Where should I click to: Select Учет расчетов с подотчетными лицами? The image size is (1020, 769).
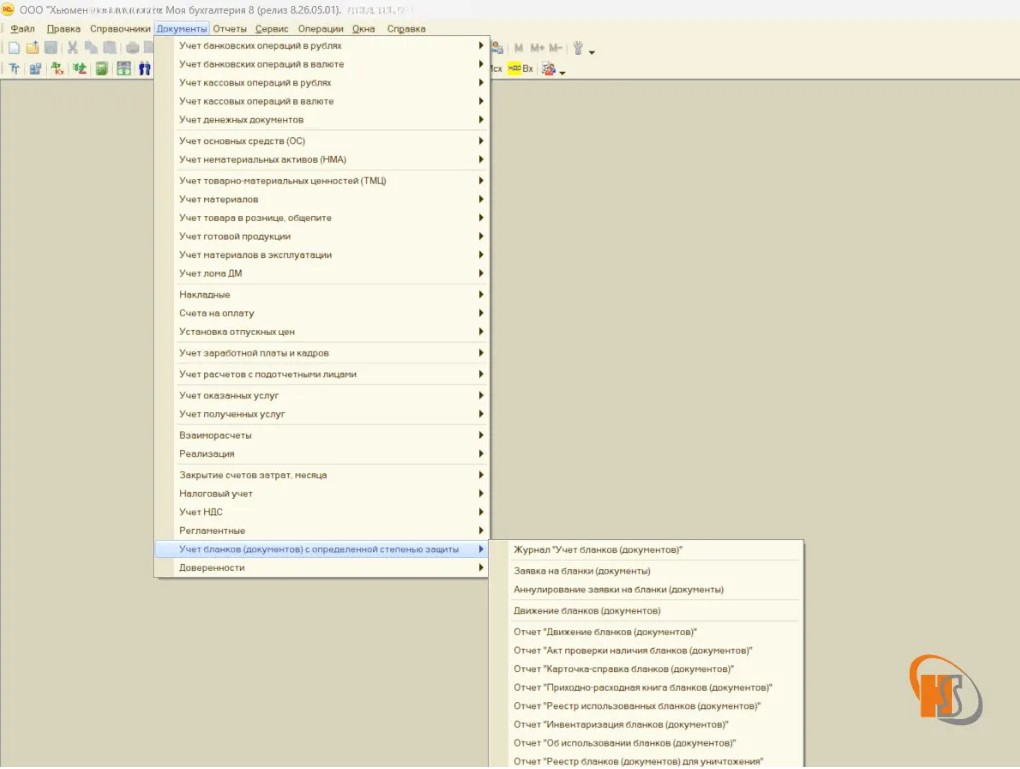tap(322, 374)
